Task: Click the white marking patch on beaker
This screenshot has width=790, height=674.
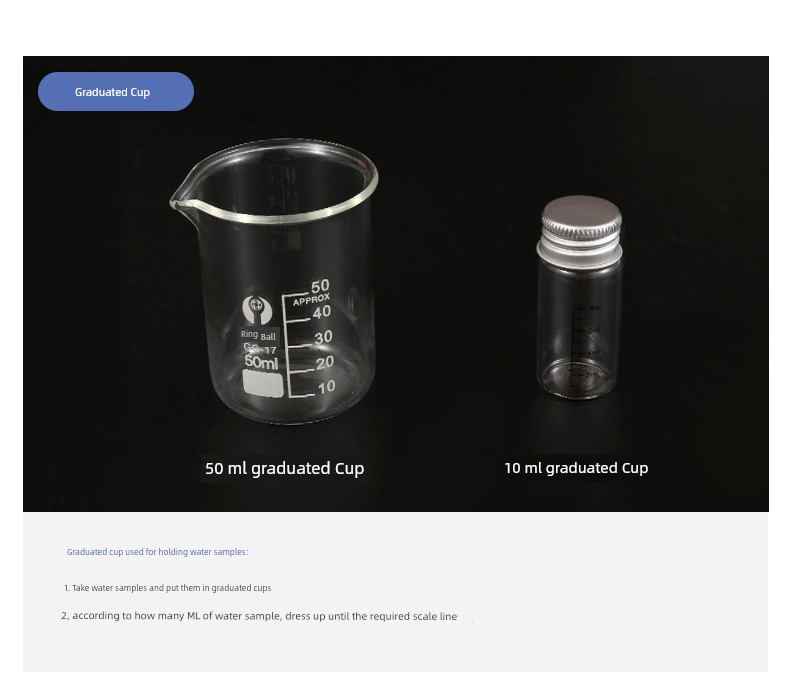Action: [x=263, y=384]
